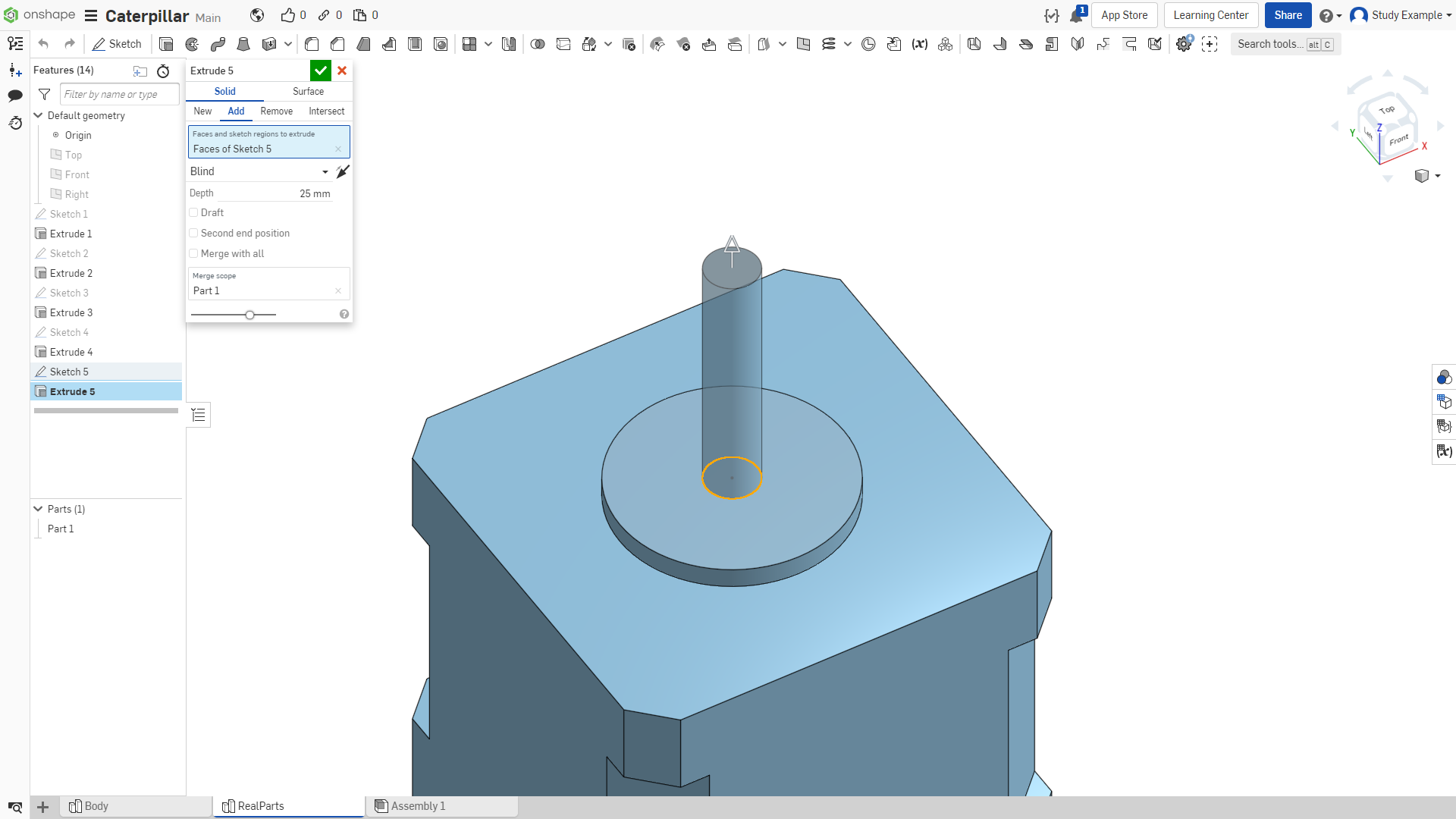Collapse the Parts (1) group
The image size is (1456, 819).
(38, 509)
